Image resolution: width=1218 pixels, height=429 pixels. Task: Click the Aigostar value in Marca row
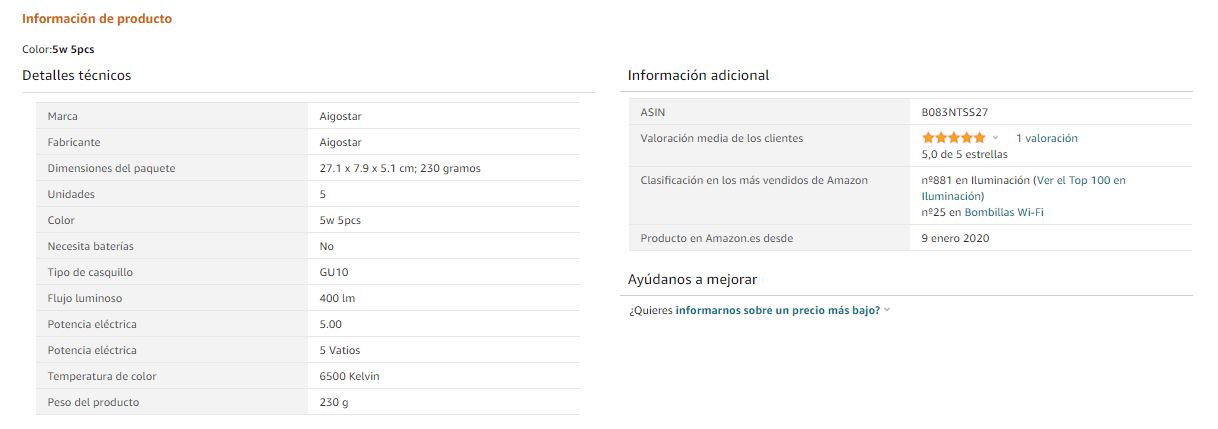[340, 116]
